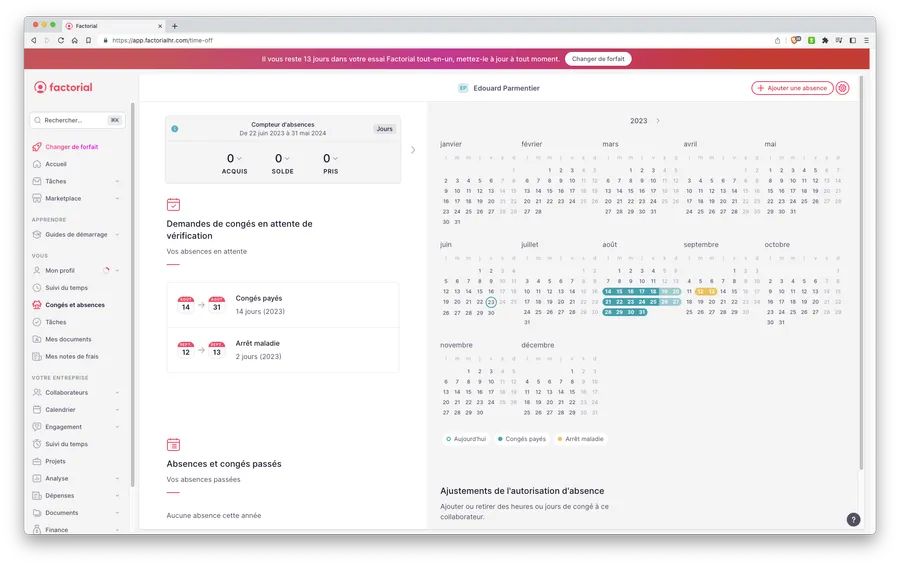Click the Marketplace sidebar icon

37,199
